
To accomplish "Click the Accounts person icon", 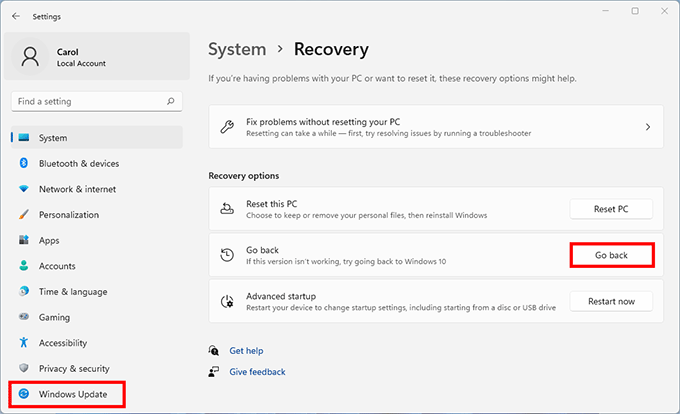I will tap(24, 265).
